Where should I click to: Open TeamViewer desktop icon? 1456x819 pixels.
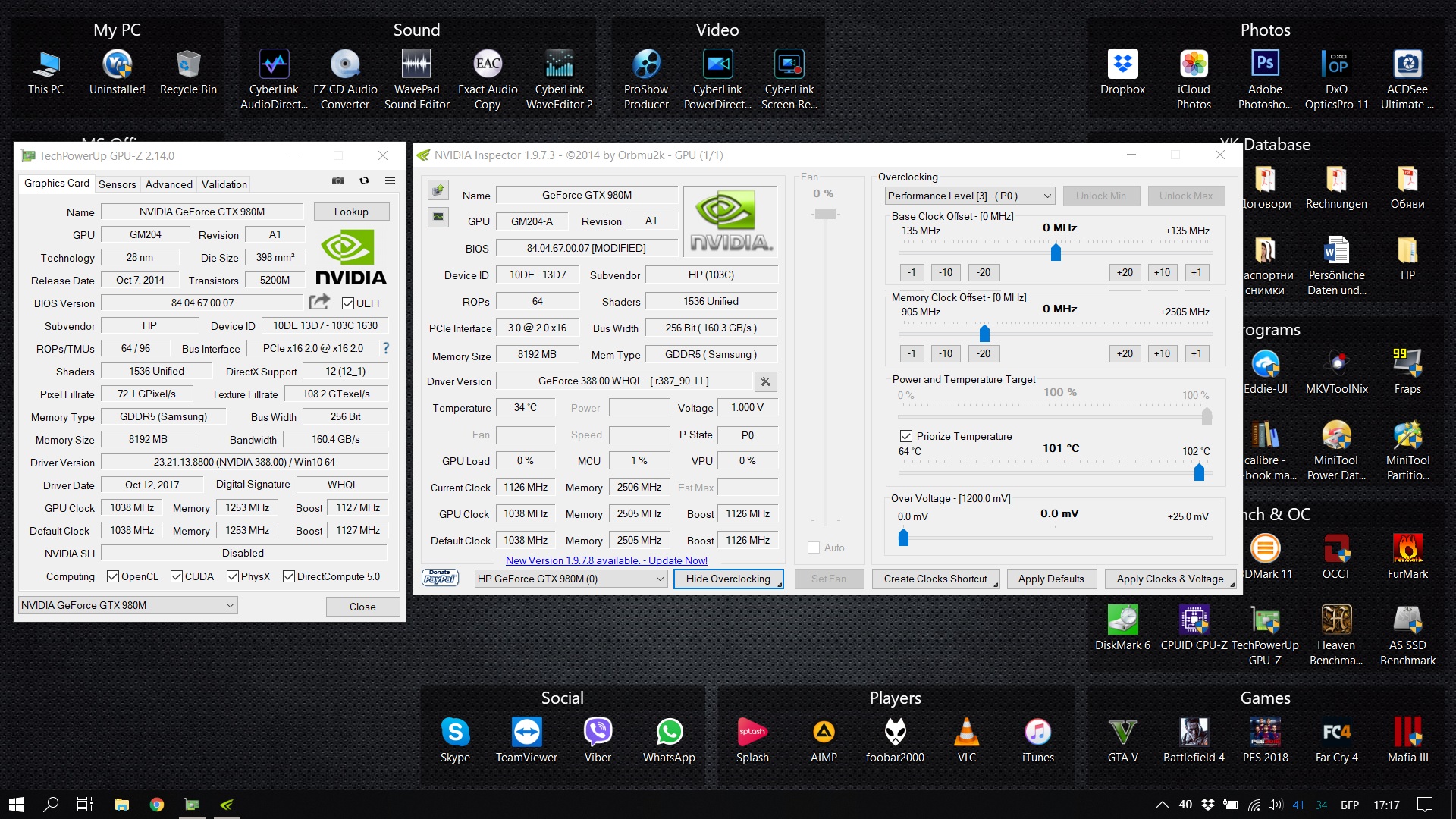point(526,740)
